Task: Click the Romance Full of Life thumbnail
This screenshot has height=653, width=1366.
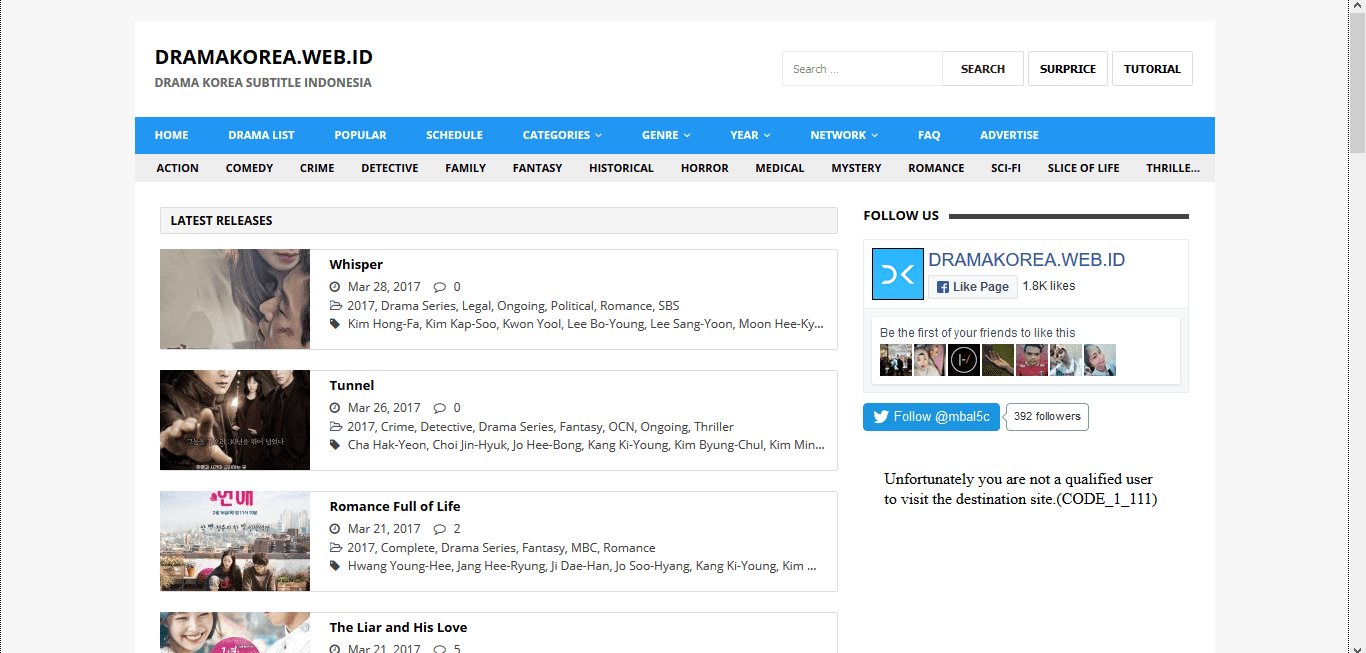Action: tap(235, 541)
